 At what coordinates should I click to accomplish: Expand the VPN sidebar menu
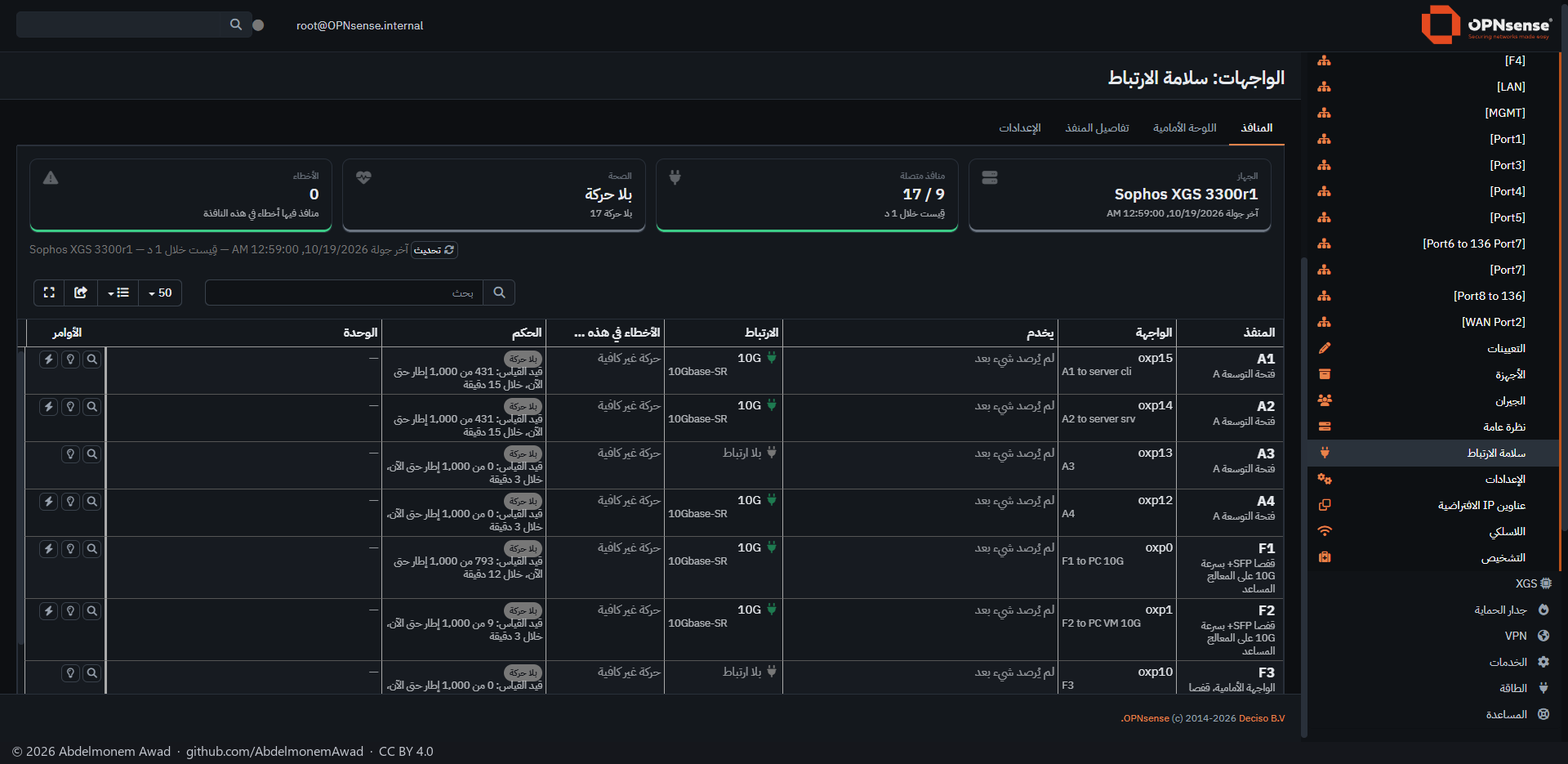[1433, 636]
